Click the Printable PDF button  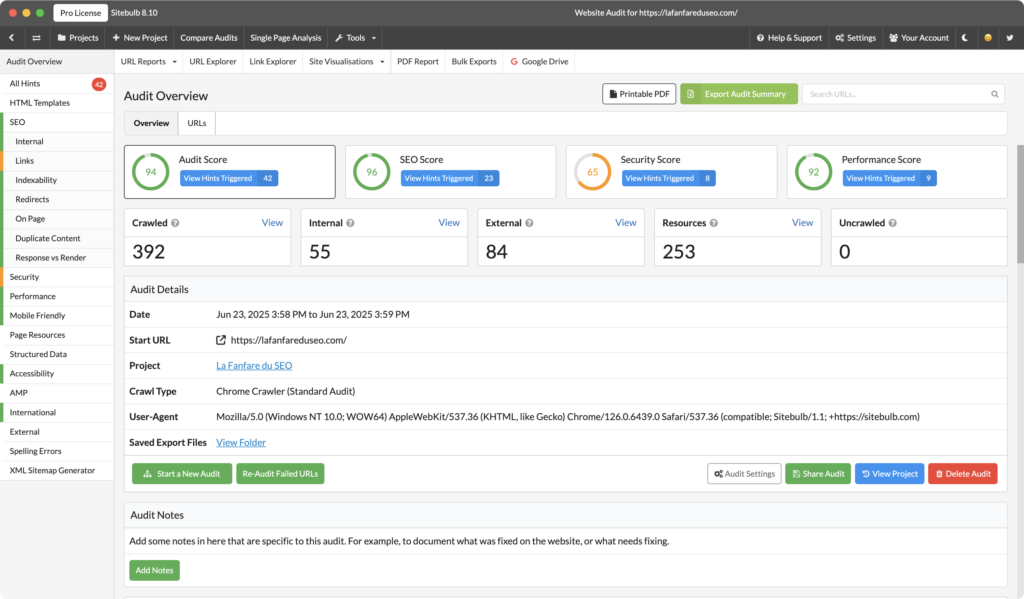click(x=639, y=94)
